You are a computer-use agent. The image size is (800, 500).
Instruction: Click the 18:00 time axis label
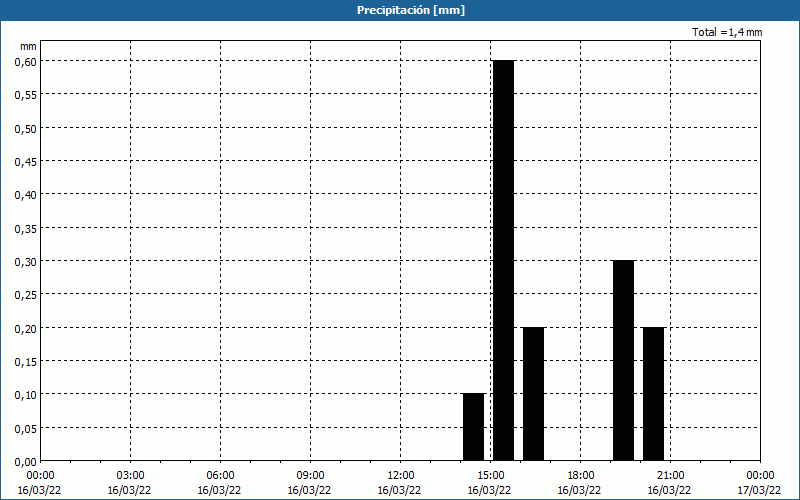(581, 476)
